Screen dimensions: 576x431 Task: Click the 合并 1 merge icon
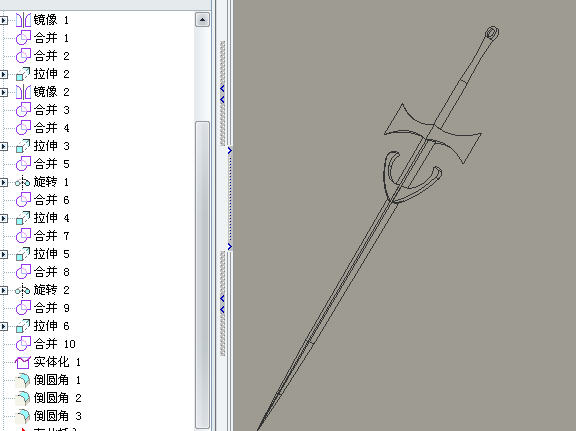point(23,38)
